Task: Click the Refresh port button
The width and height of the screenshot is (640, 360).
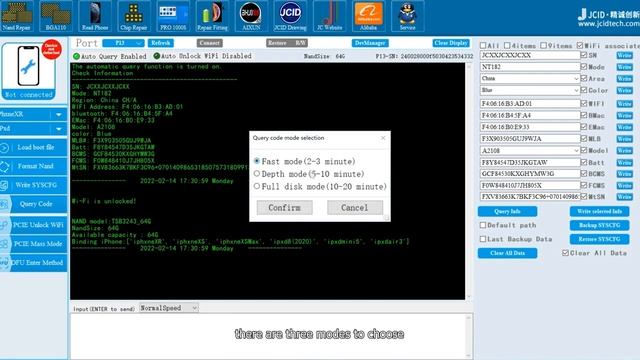Action: tap(160, 43)
